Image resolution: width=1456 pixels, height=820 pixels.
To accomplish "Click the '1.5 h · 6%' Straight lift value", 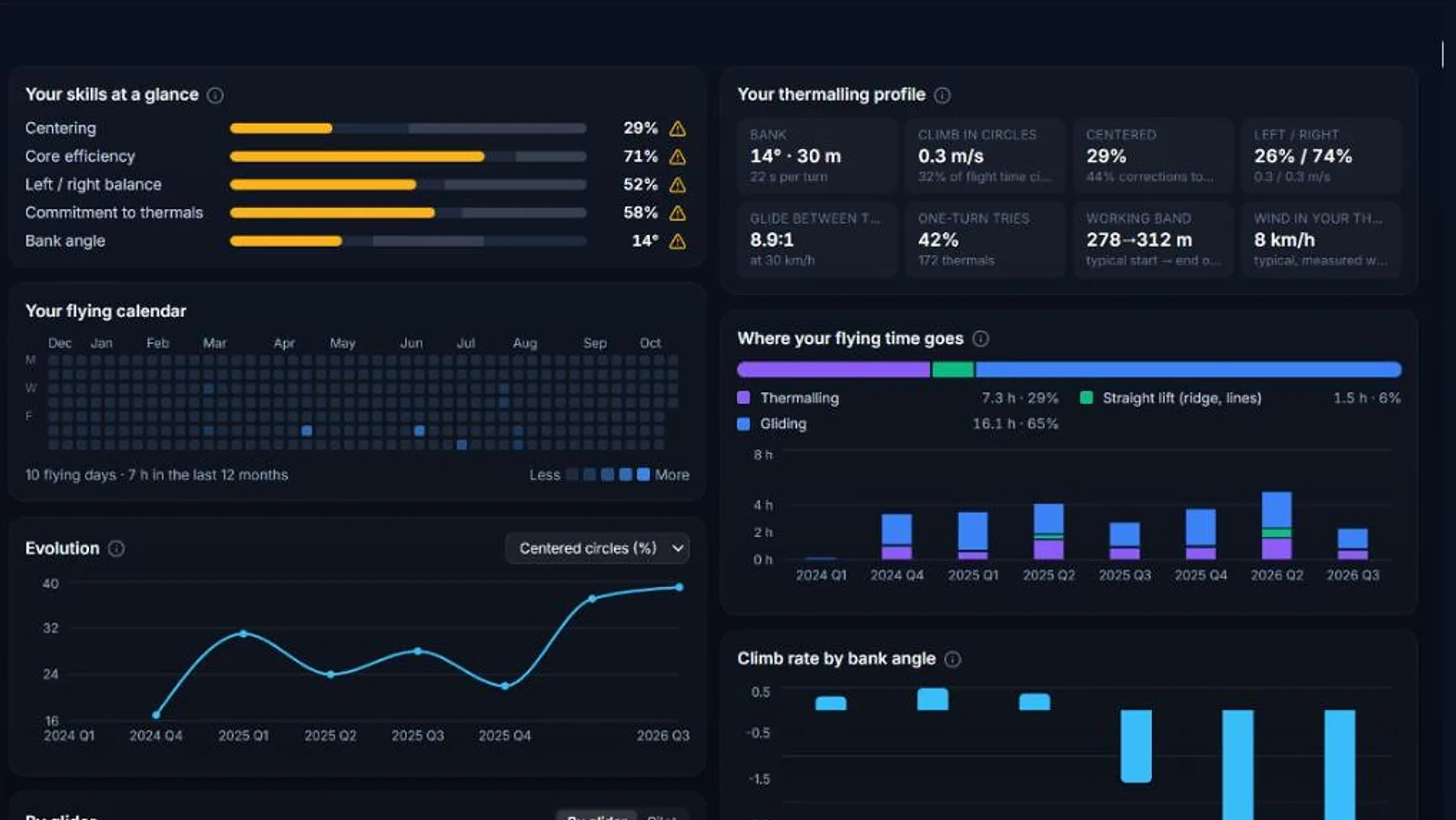I will [1367, 398].
